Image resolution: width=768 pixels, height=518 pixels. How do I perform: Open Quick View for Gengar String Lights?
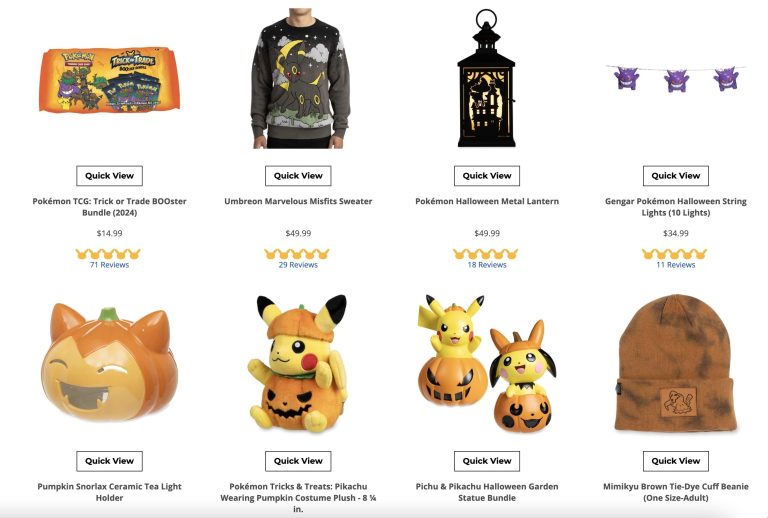[x=675, y=176]
